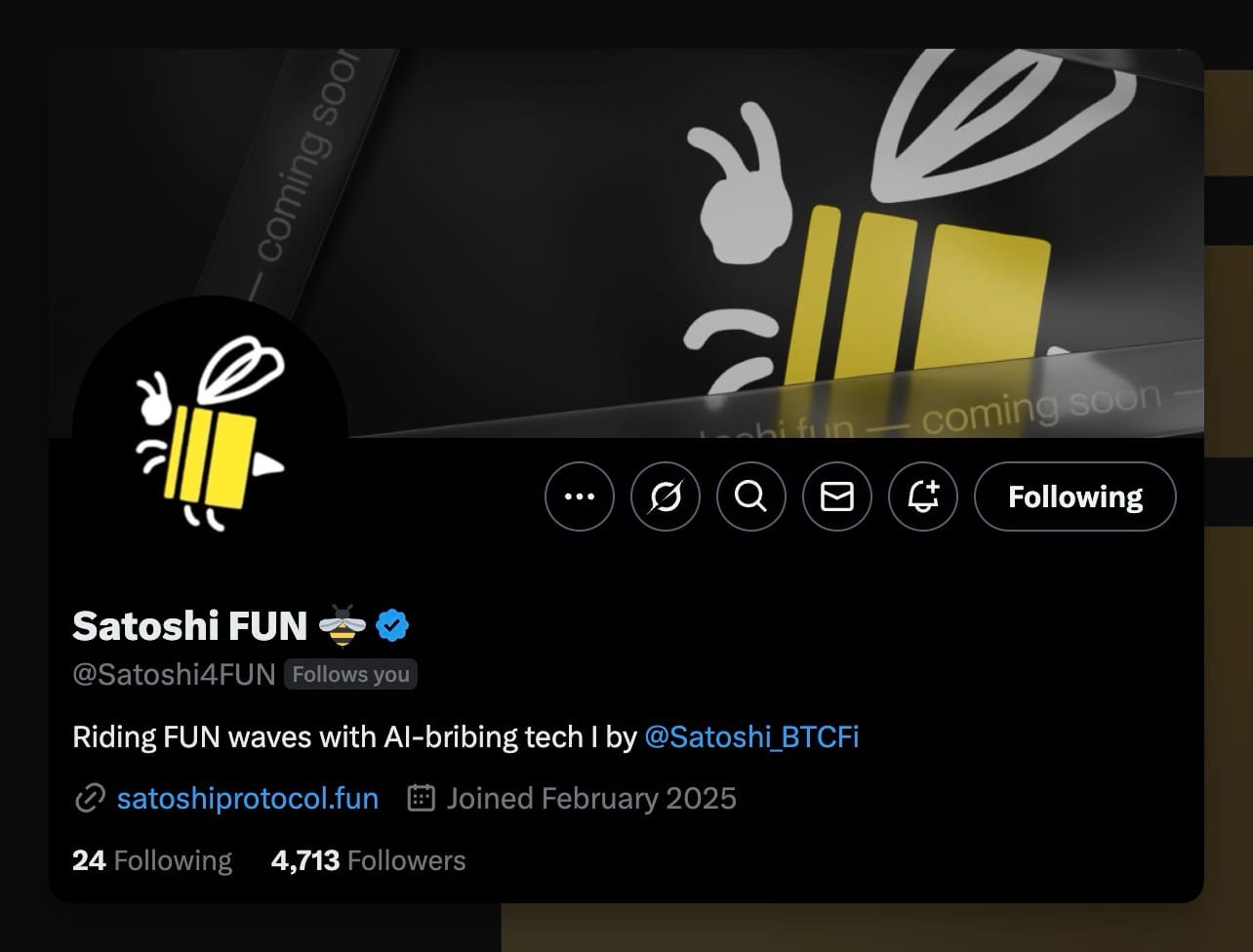The width and height of the screenshot is (1253, 952).
Task: Open the three-dot more options menu
Action: [580, 496]
